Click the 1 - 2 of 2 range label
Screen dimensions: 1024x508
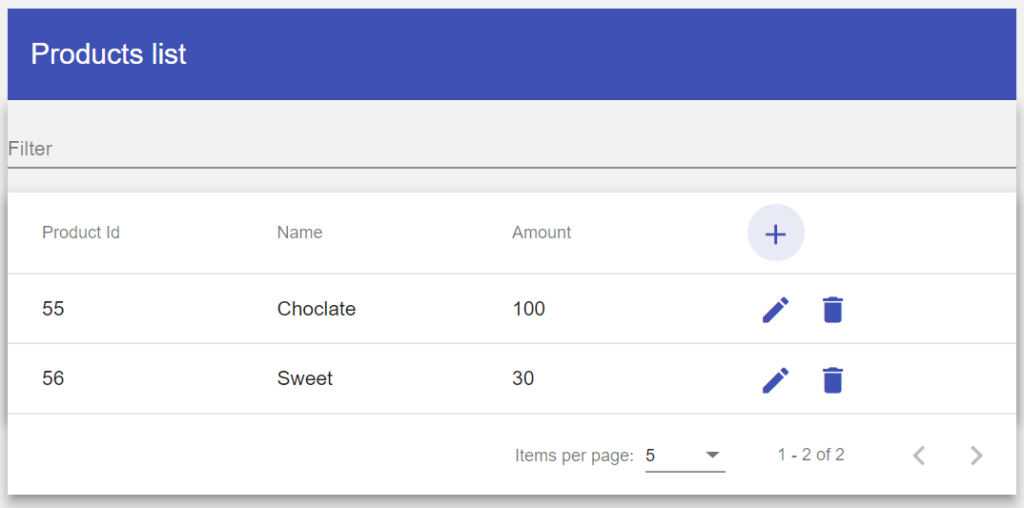[x=811, y=454]
